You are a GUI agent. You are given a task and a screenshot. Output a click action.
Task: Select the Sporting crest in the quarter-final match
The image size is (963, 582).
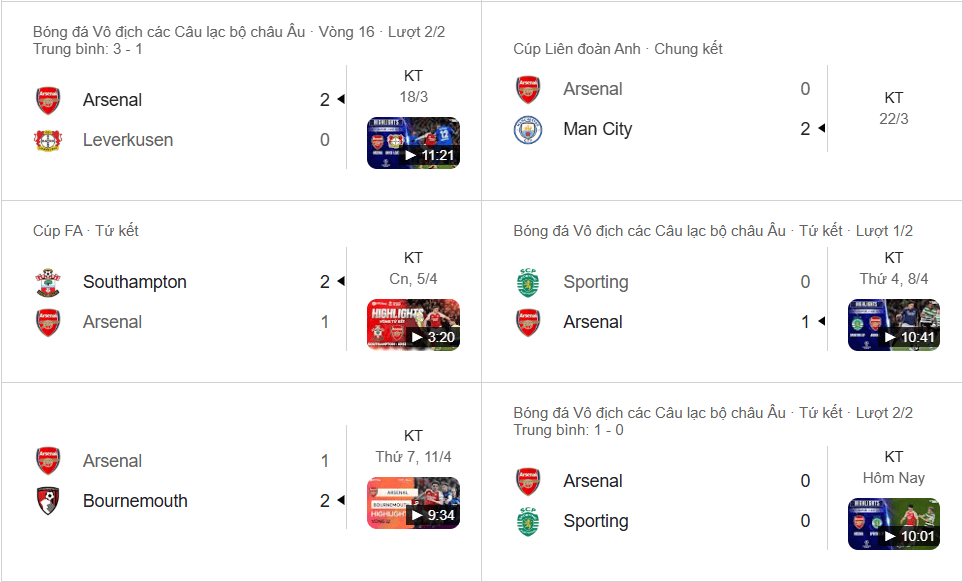(x=528, y=282)
